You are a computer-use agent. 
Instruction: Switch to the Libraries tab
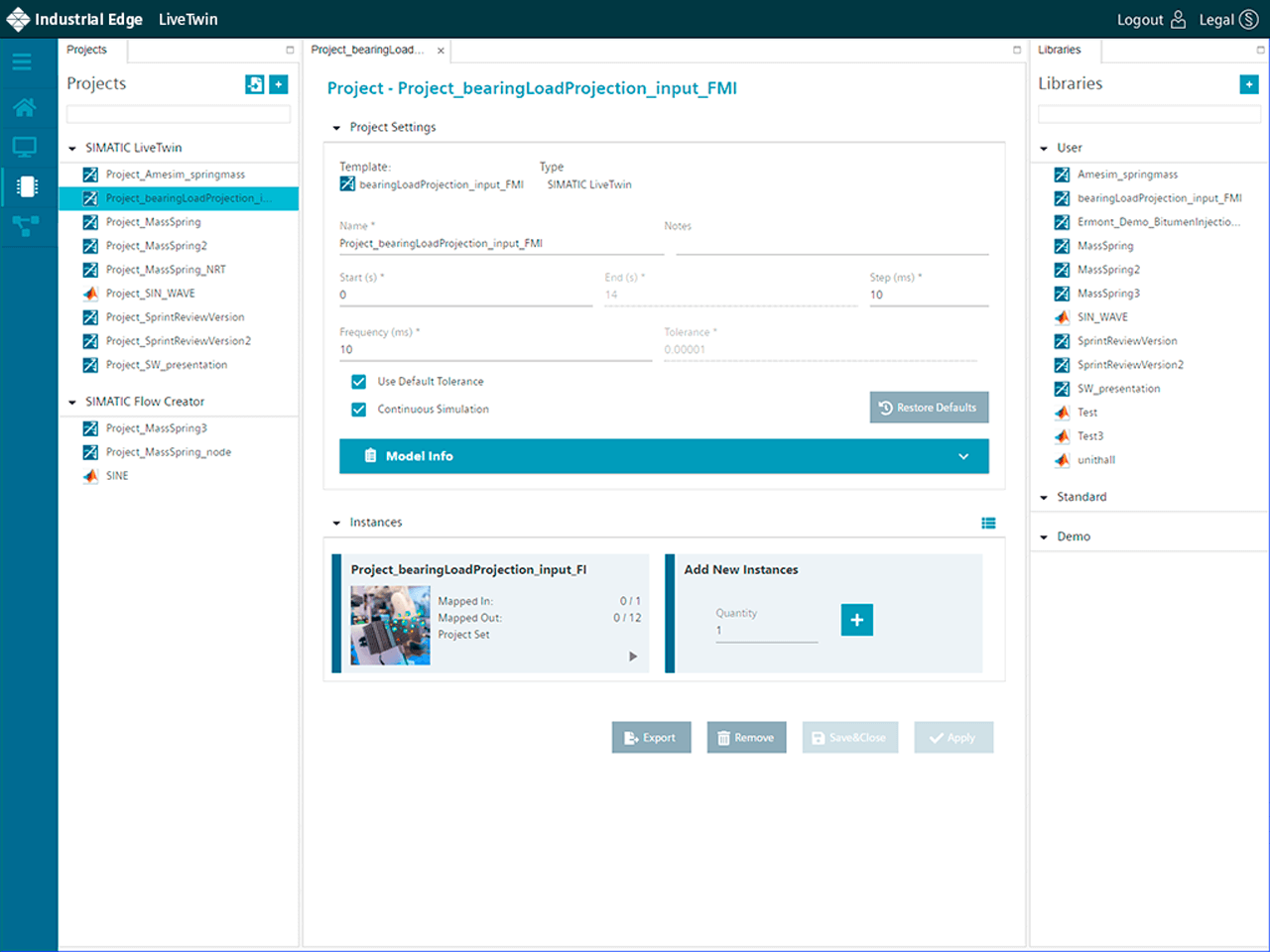(1060, 50)
